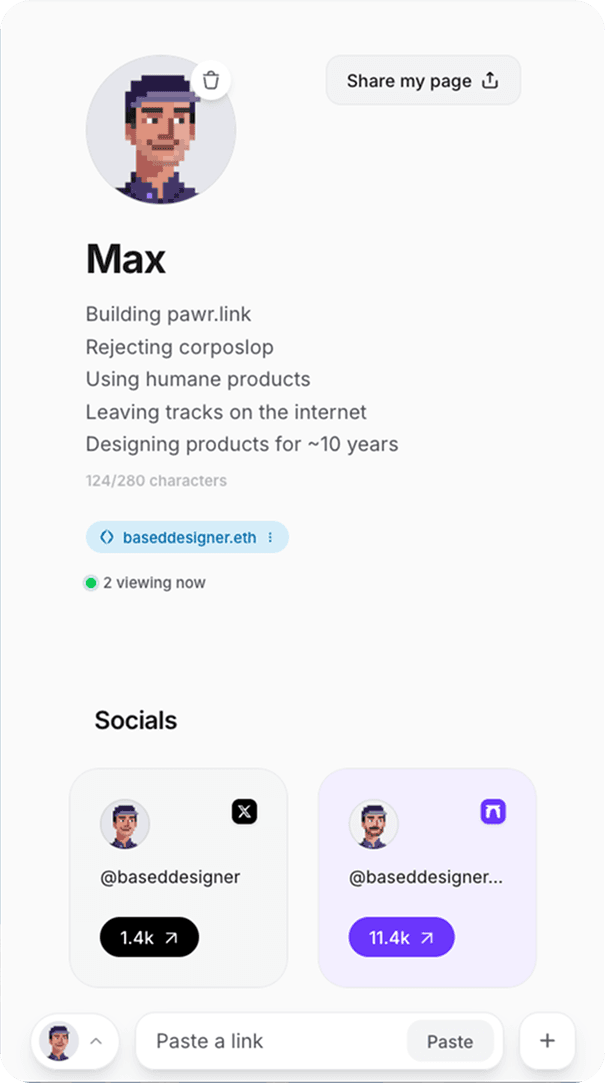Click the X logo on the Twitter card

point(244,811)
